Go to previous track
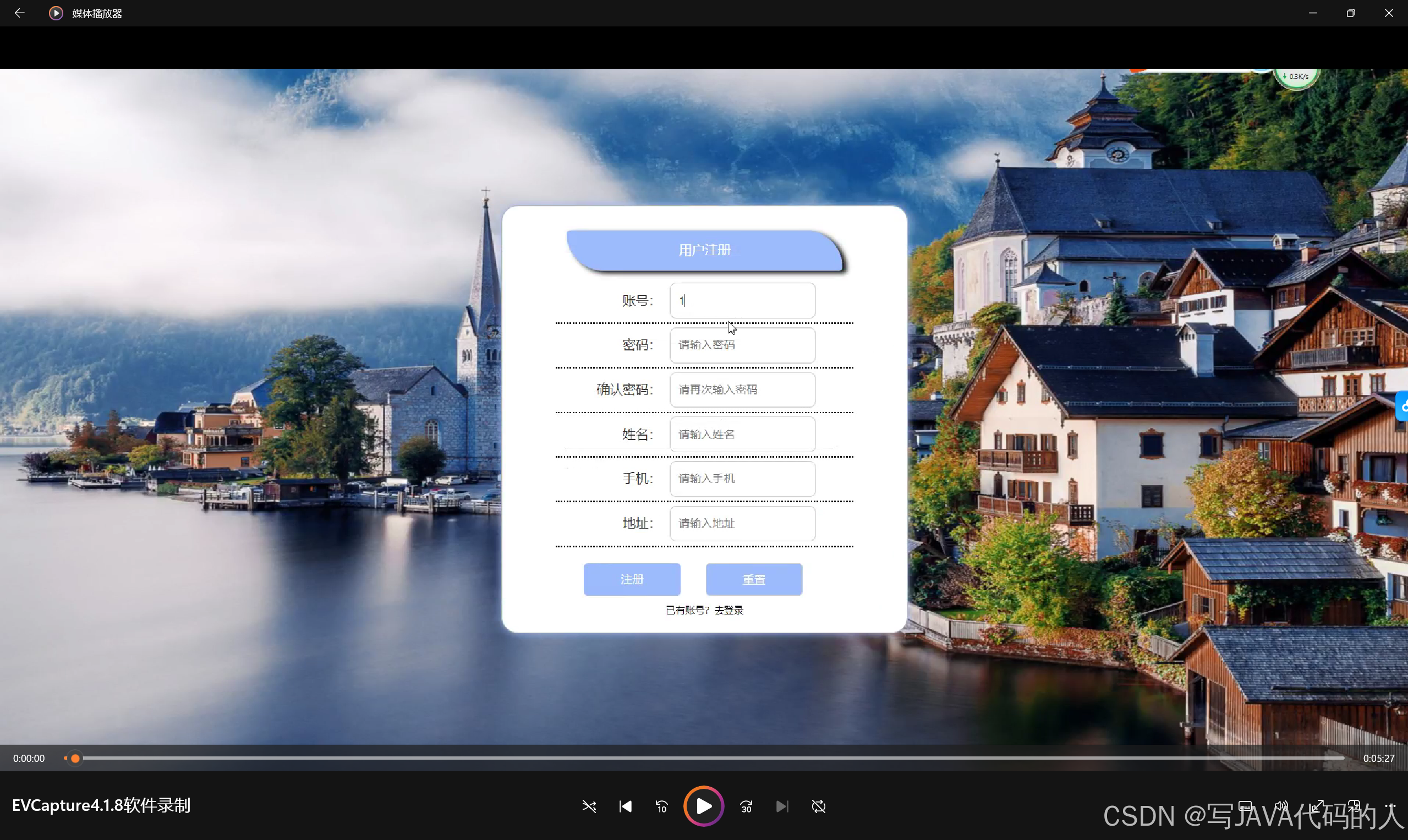Viewport: 1408px width, 840px height. click(625, 806)
